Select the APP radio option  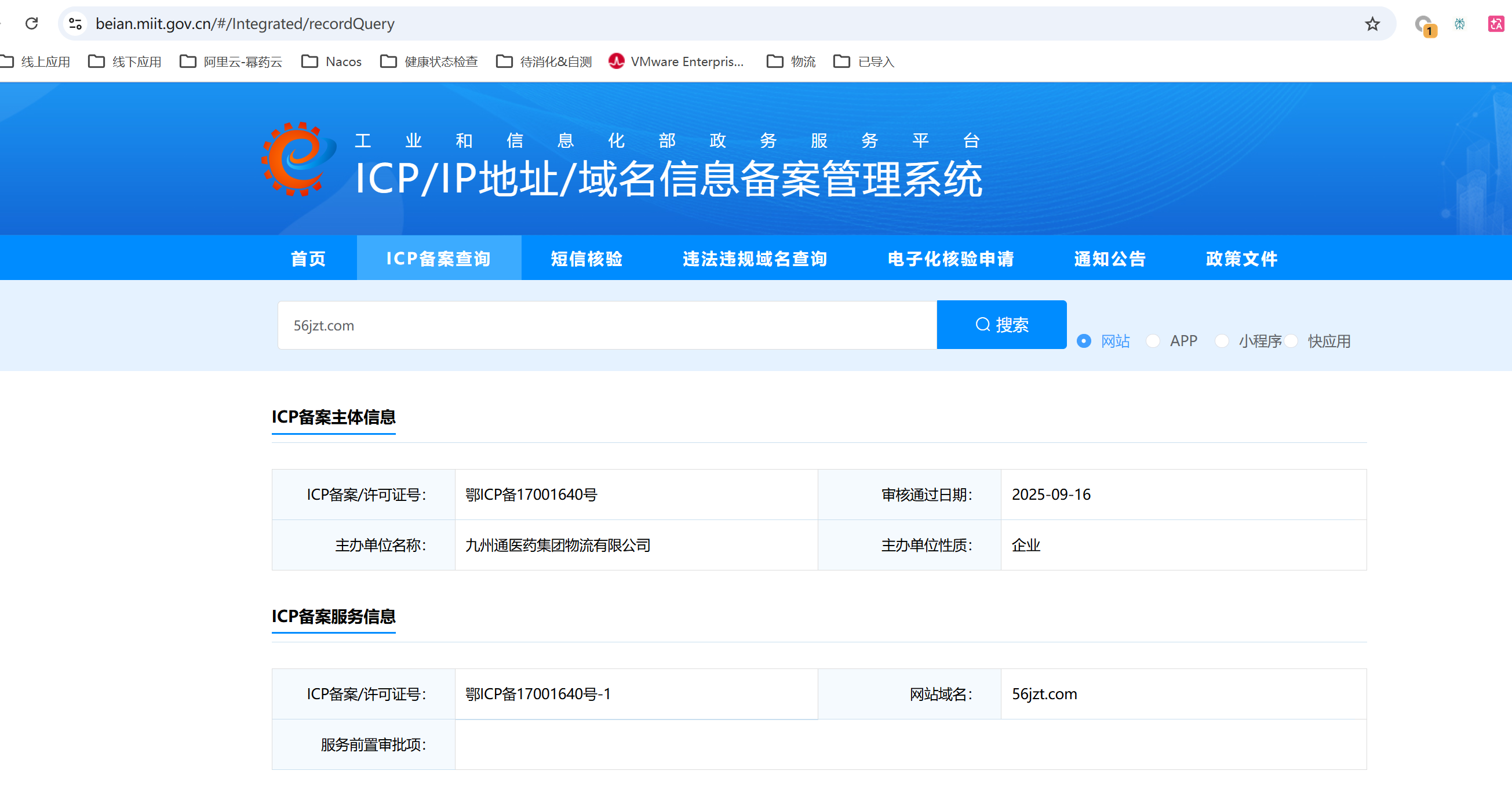(x=1153, y=341)
